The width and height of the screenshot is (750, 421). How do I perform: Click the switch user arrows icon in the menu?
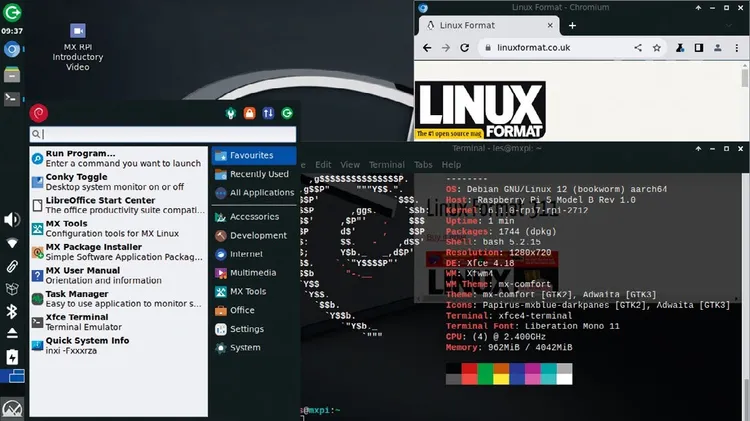268,113
